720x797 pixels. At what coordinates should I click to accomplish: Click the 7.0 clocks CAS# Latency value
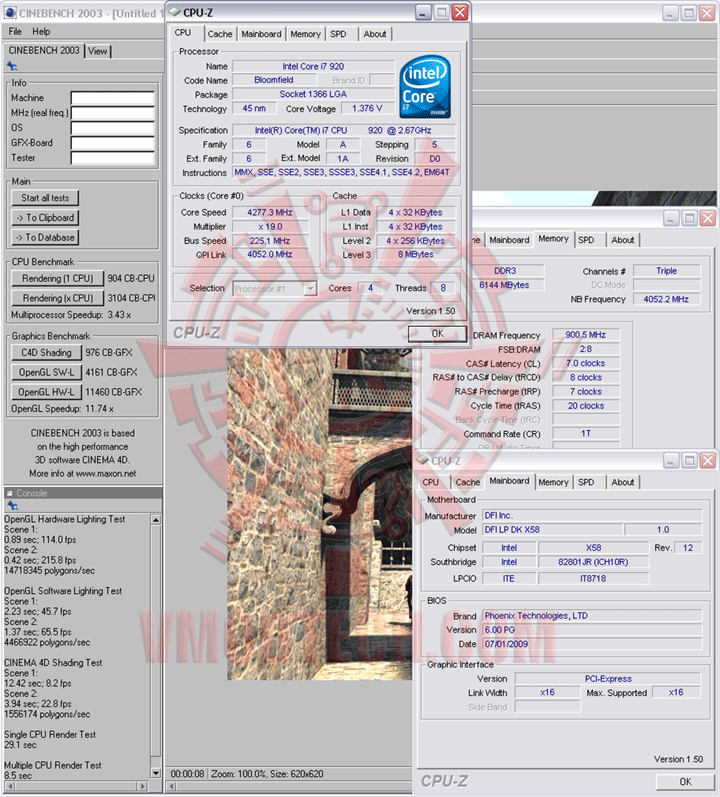(x=585, y=363)
